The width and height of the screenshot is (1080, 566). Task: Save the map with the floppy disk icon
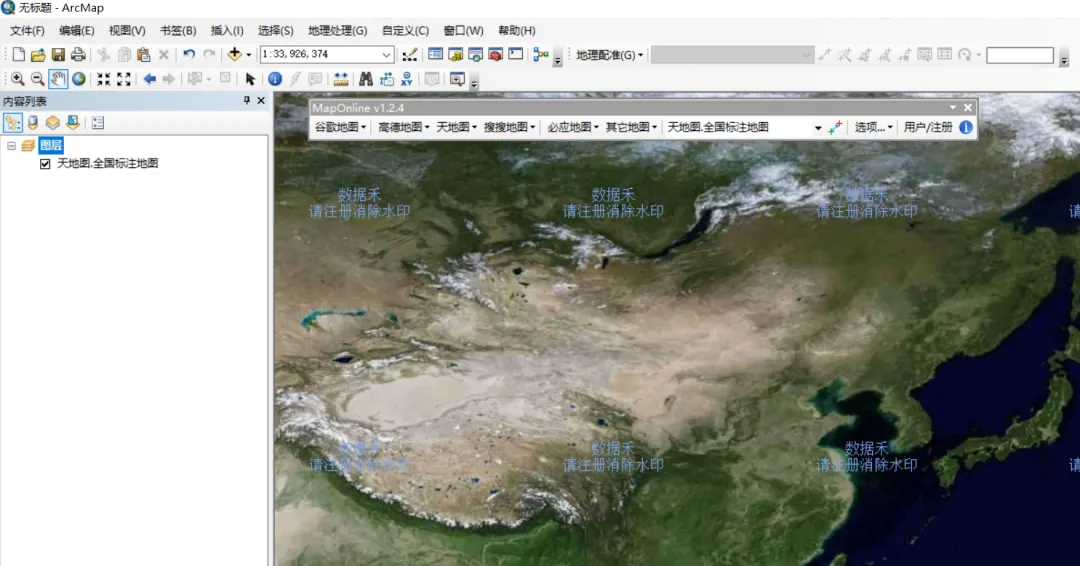[58, 54]
